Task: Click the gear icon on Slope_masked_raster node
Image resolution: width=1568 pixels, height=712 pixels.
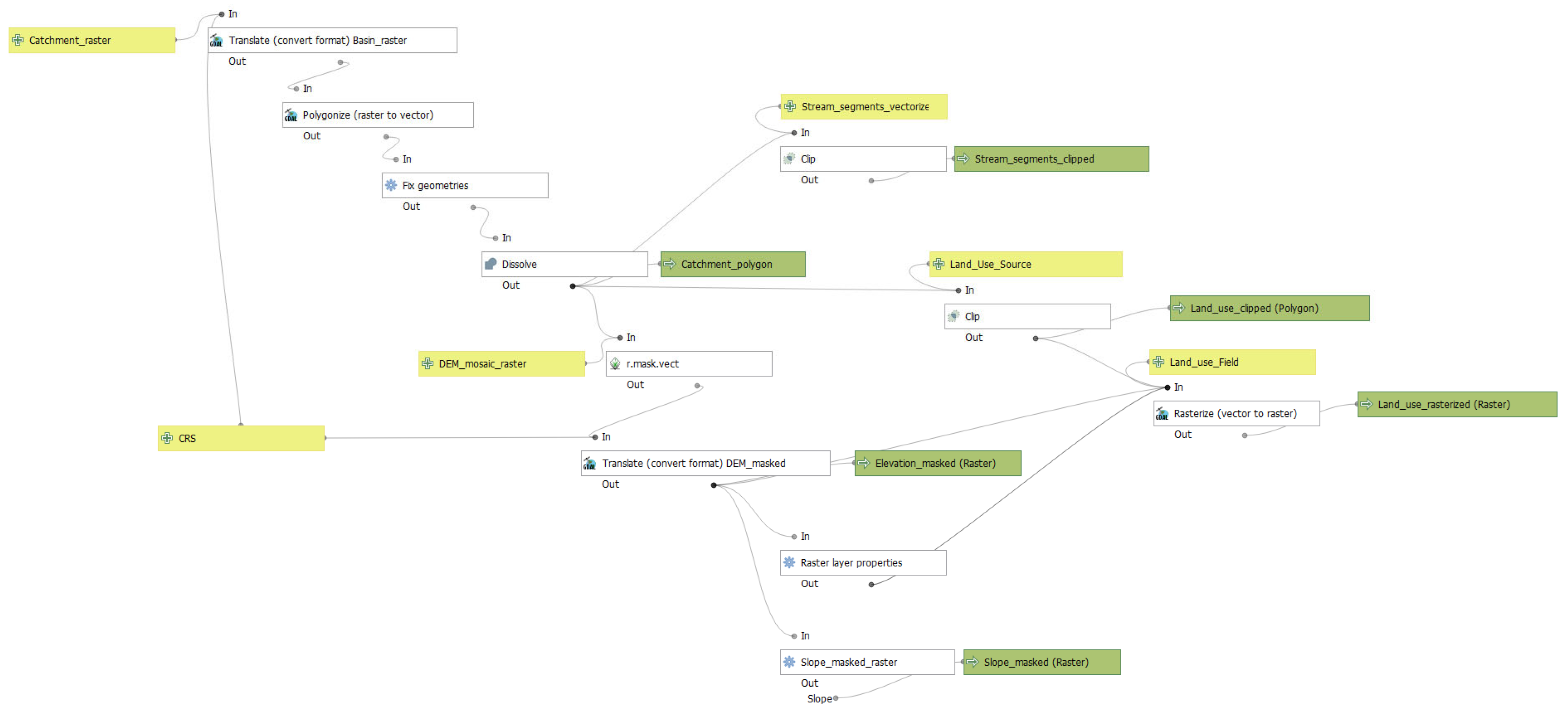Action: pyautogui.click(x=789, y=662)
